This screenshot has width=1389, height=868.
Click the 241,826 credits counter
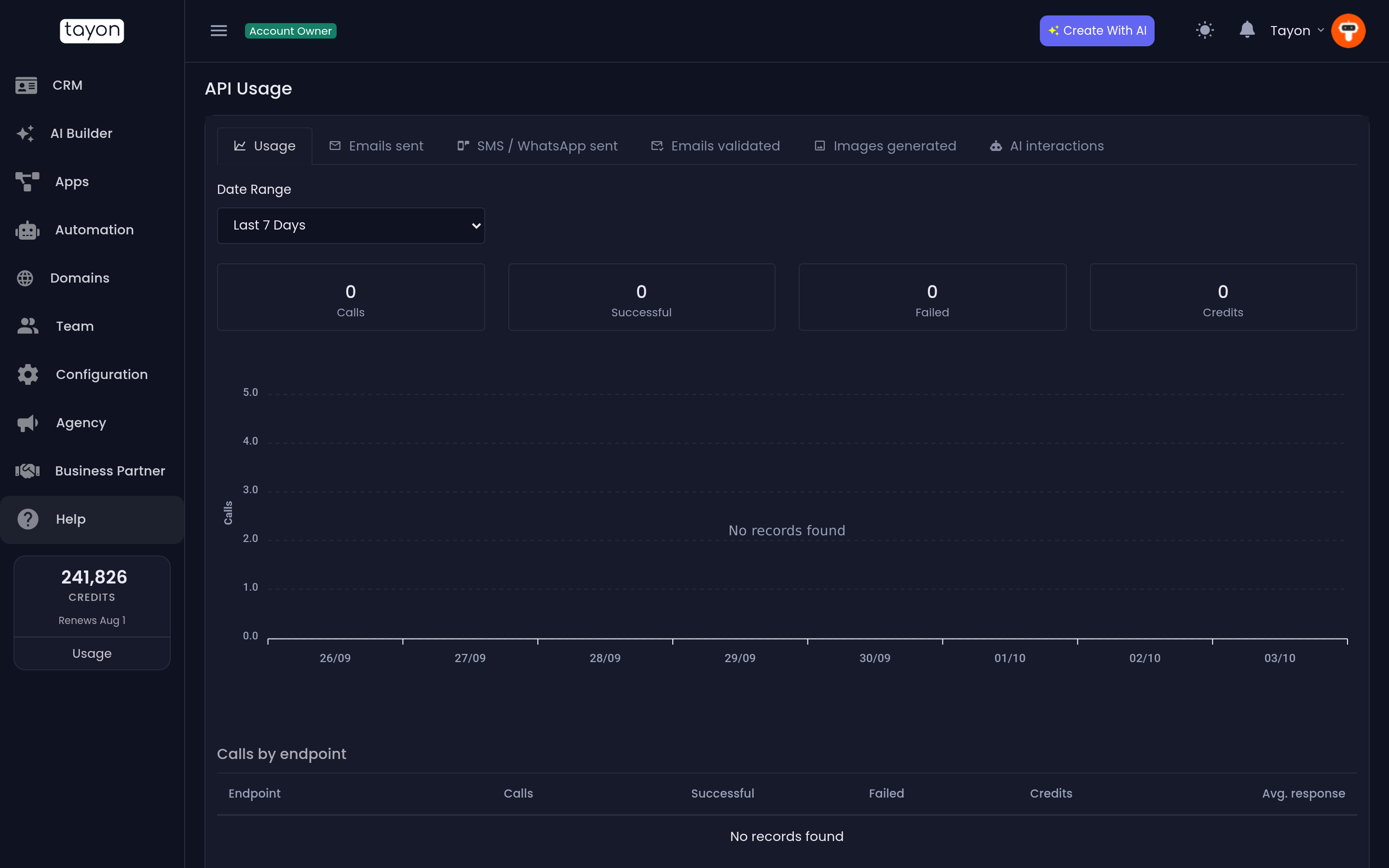94,578
